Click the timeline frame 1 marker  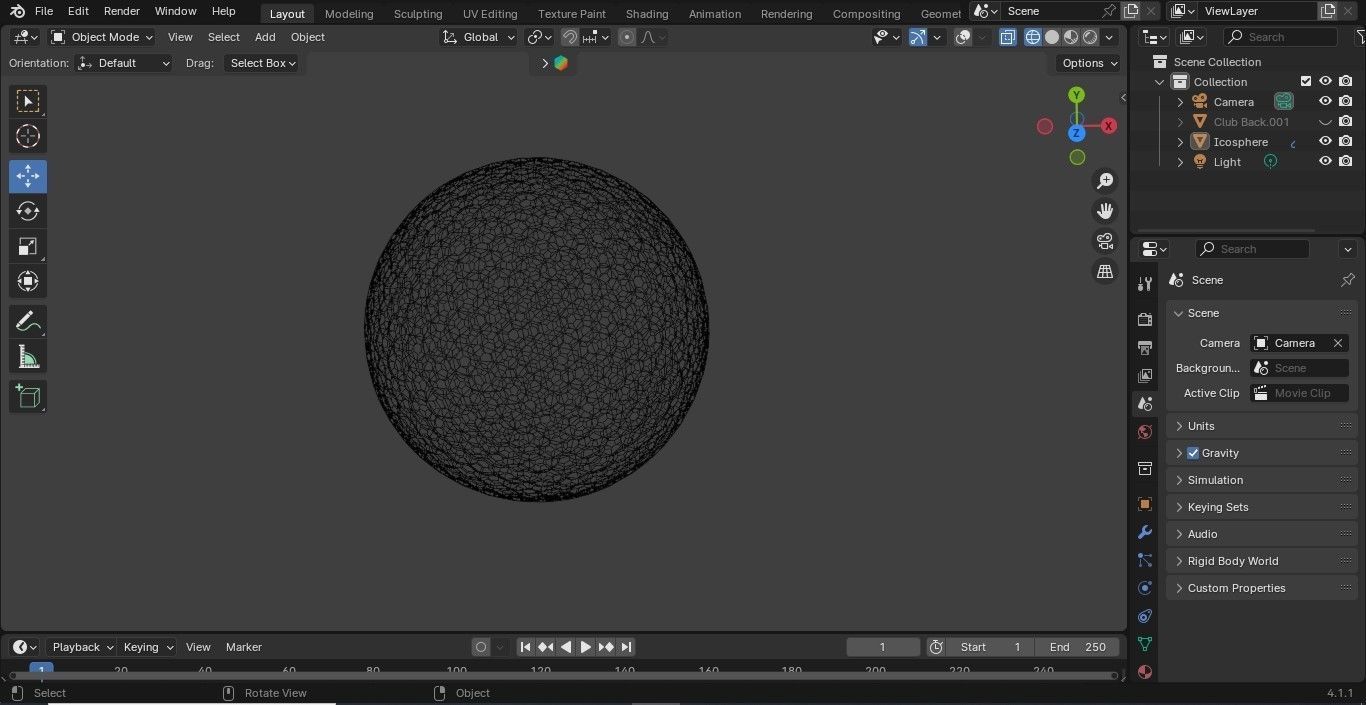tap(41, 669)
